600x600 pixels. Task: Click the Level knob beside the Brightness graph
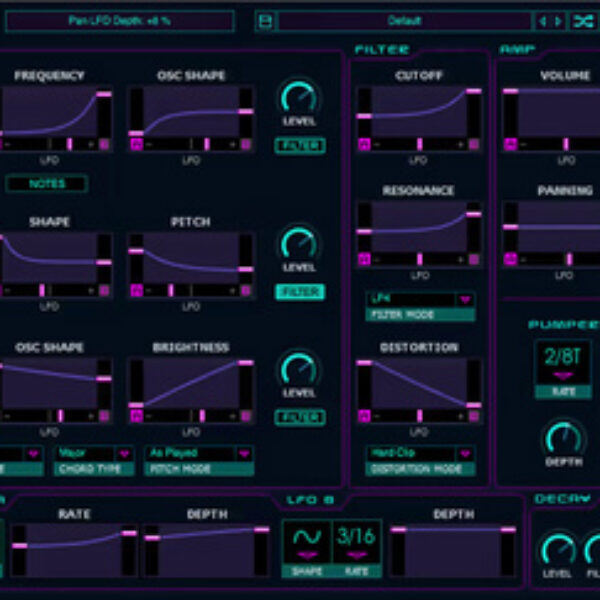tap(299, 369)
